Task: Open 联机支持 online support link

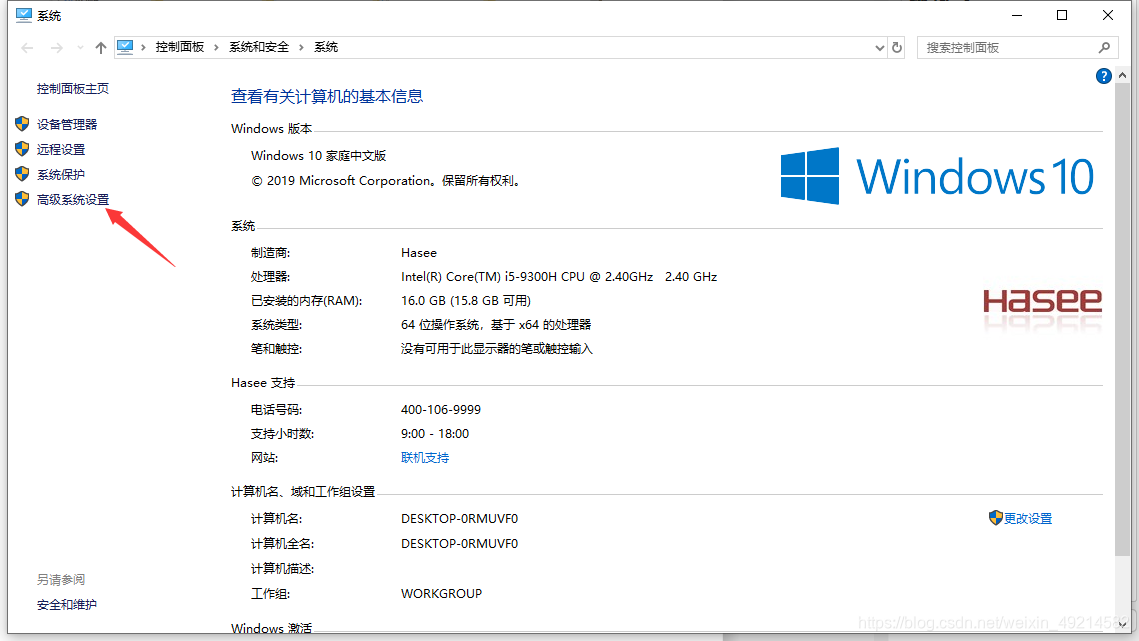Action: pos(425,458)
